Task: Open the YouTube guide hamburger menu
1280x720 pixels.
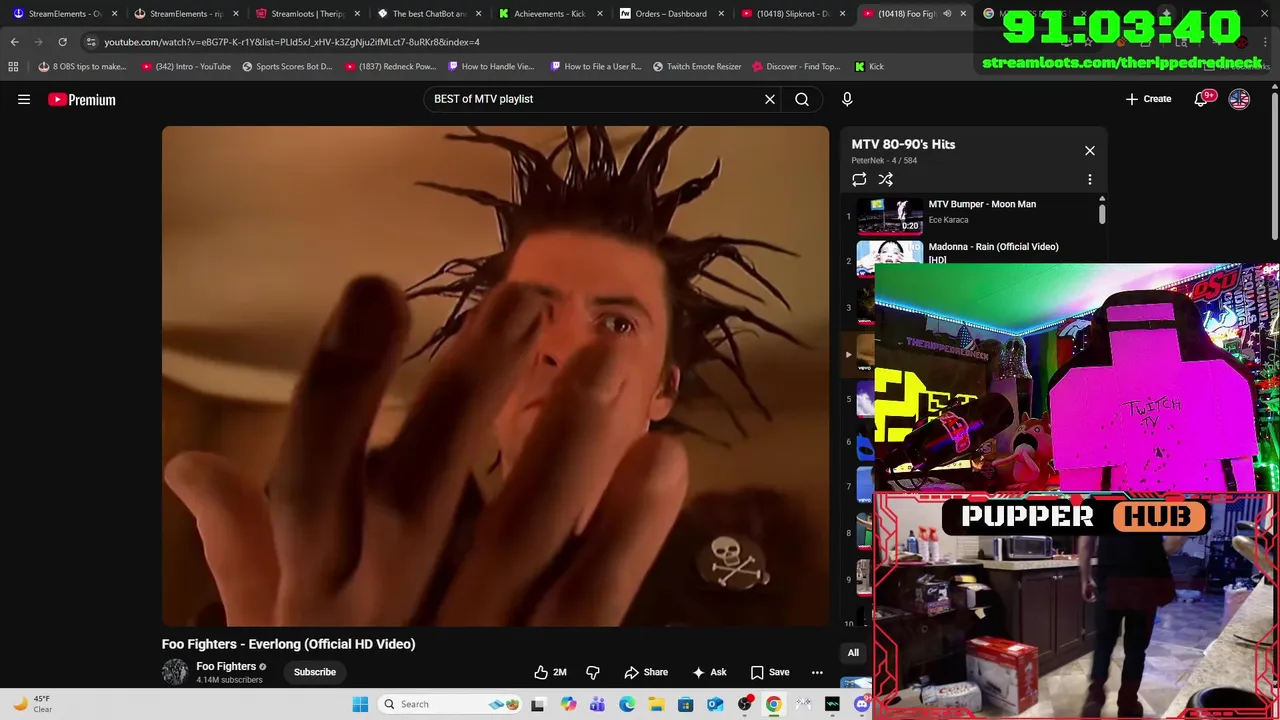Action: [x=24, y=99]
